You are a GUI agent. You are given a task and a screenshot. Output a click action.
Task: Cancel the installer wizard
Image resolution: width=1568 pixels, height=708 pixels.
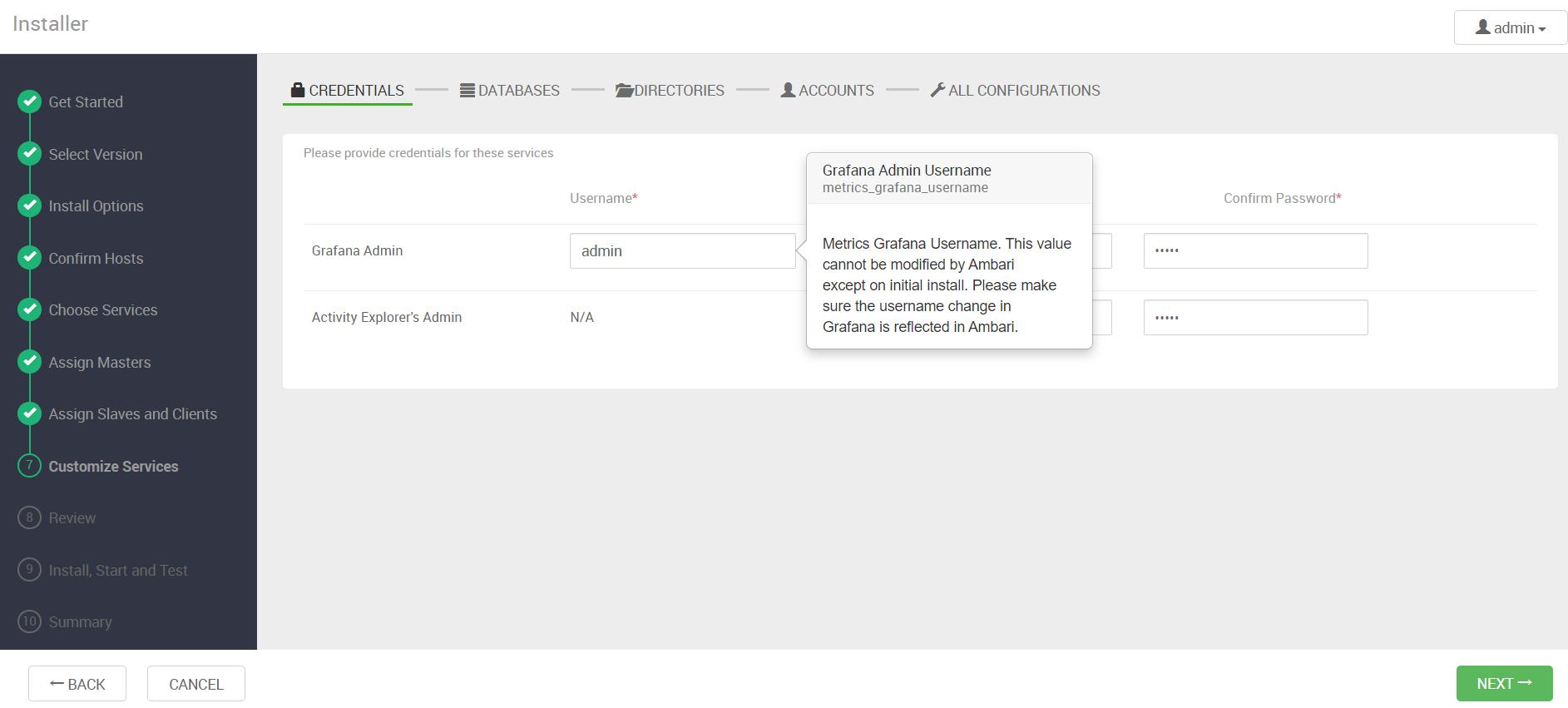pyautogui.click(x=196, y=684)
